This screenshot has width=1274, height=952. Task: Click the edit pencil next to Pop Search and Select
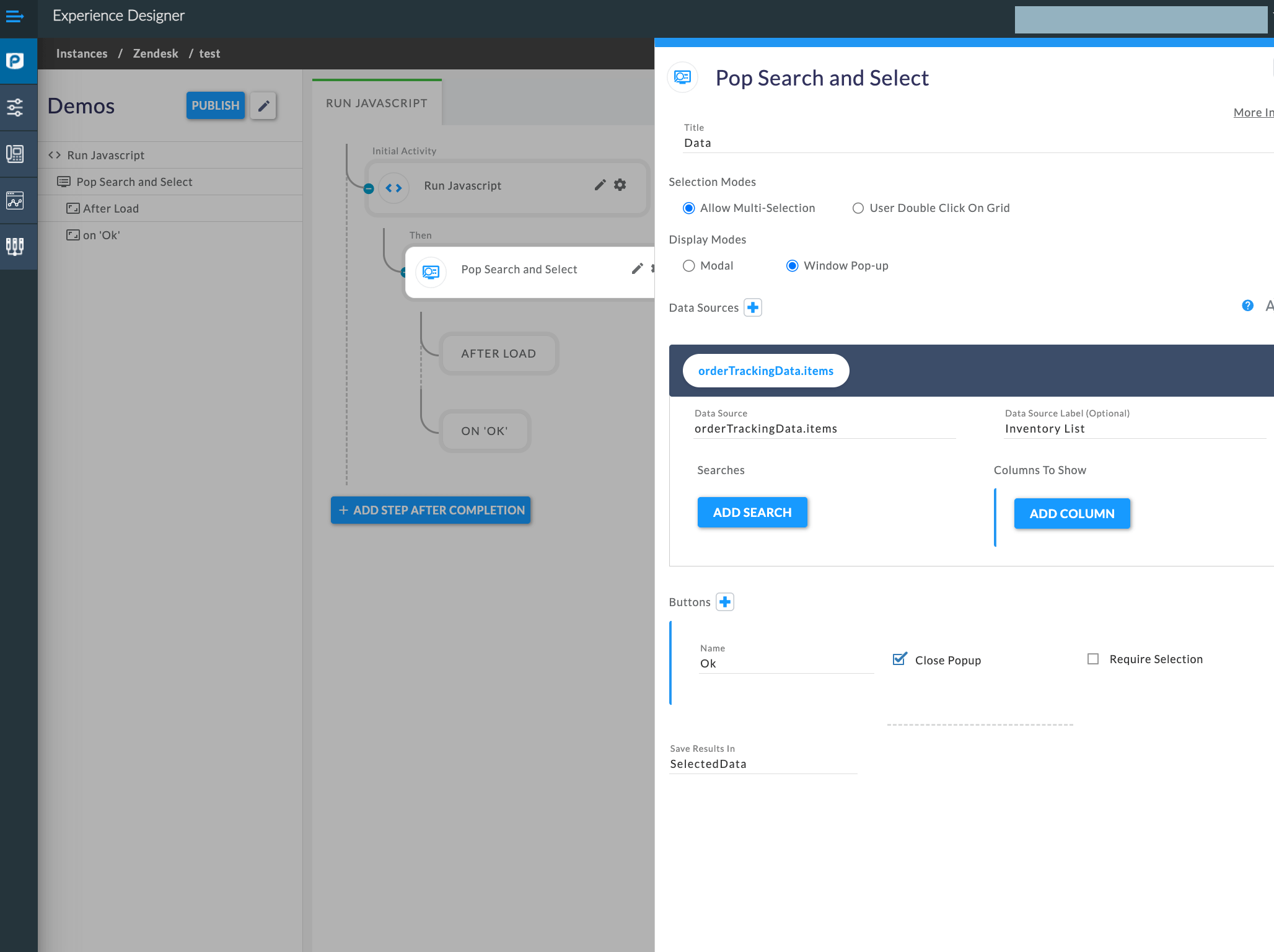tap(638, 268)
